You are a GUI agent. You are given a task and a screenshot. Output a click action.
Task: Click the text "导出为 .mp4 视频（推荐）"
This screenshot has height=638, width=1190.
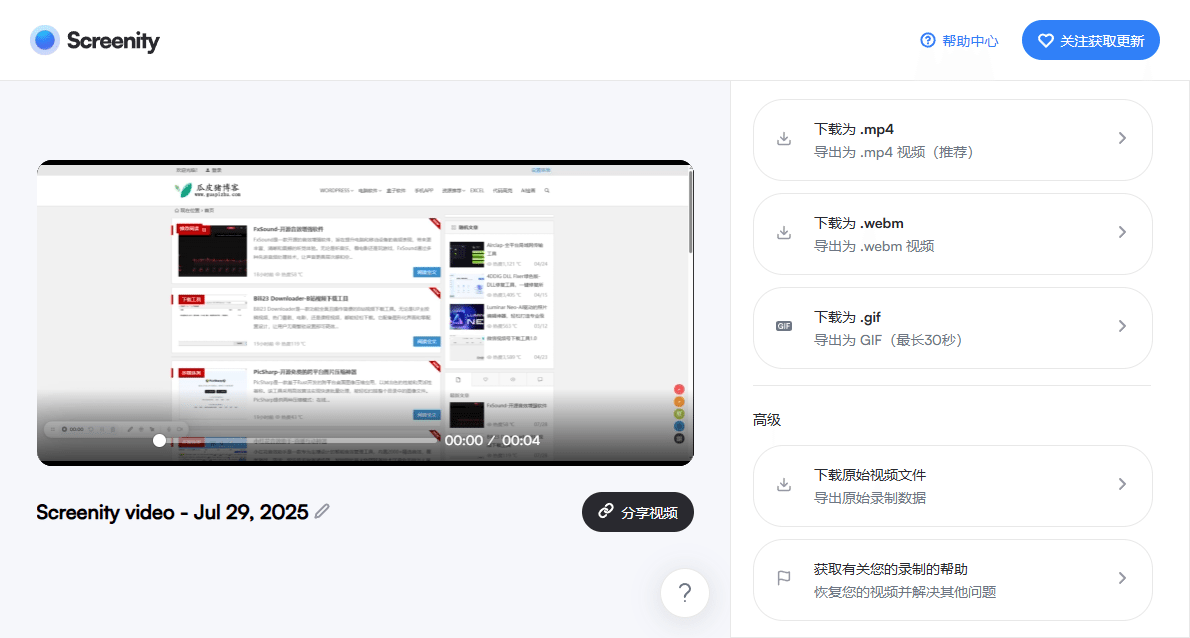click(893, 152)
